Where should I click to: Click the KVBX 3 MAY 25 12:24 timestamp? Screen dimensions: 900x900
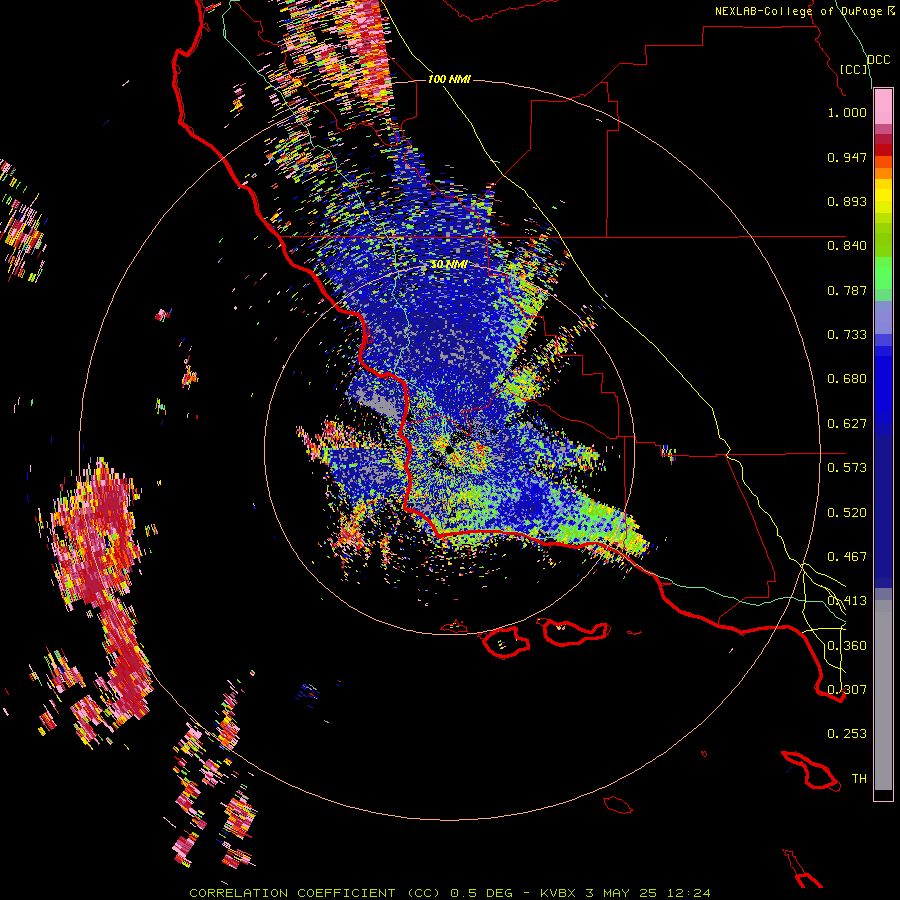click(x=625, y=893)
